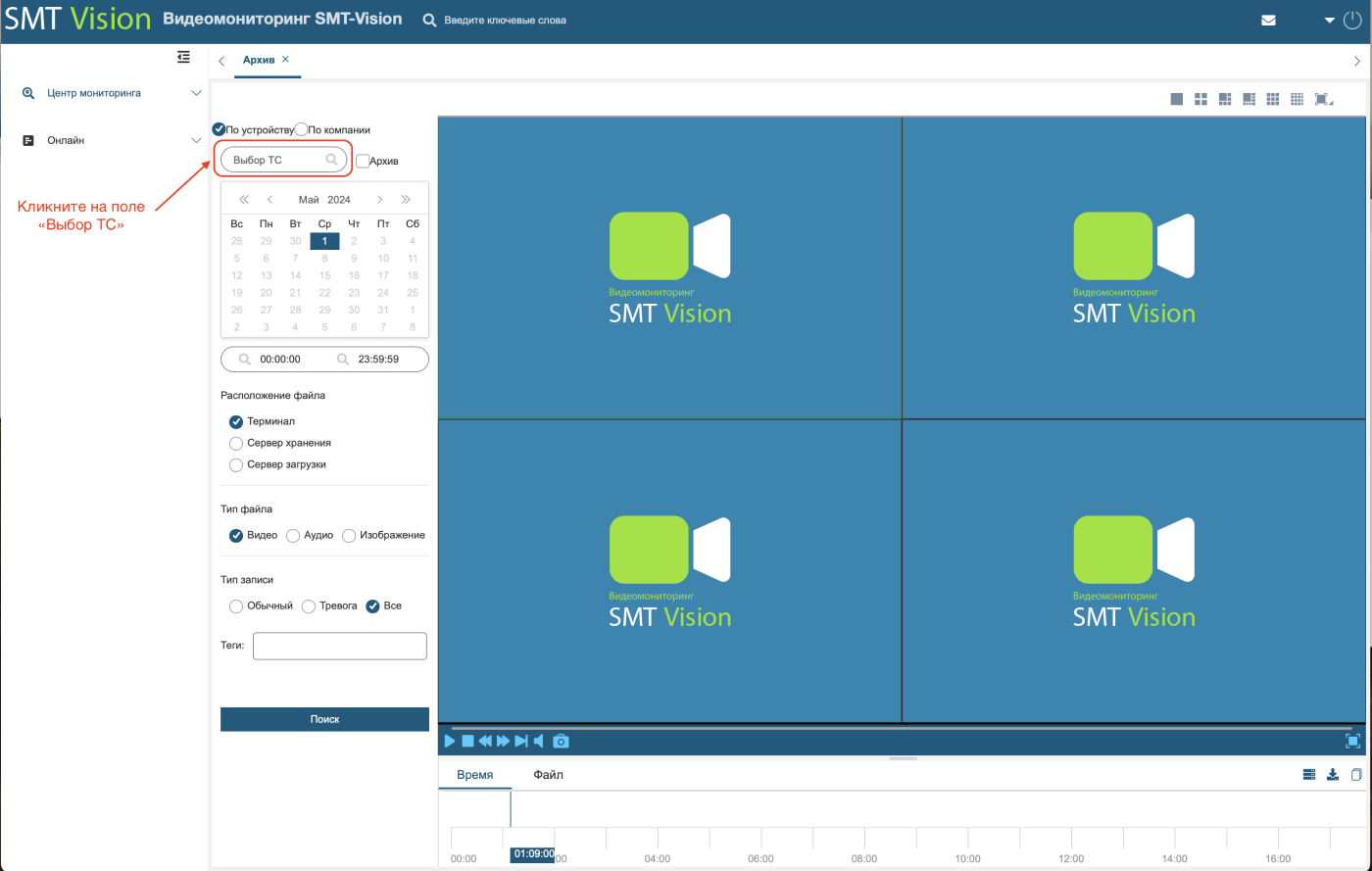The image size is (1372, 871).
Task: Take a snapshot with the camera icon
Action: [x=561, y=741]
